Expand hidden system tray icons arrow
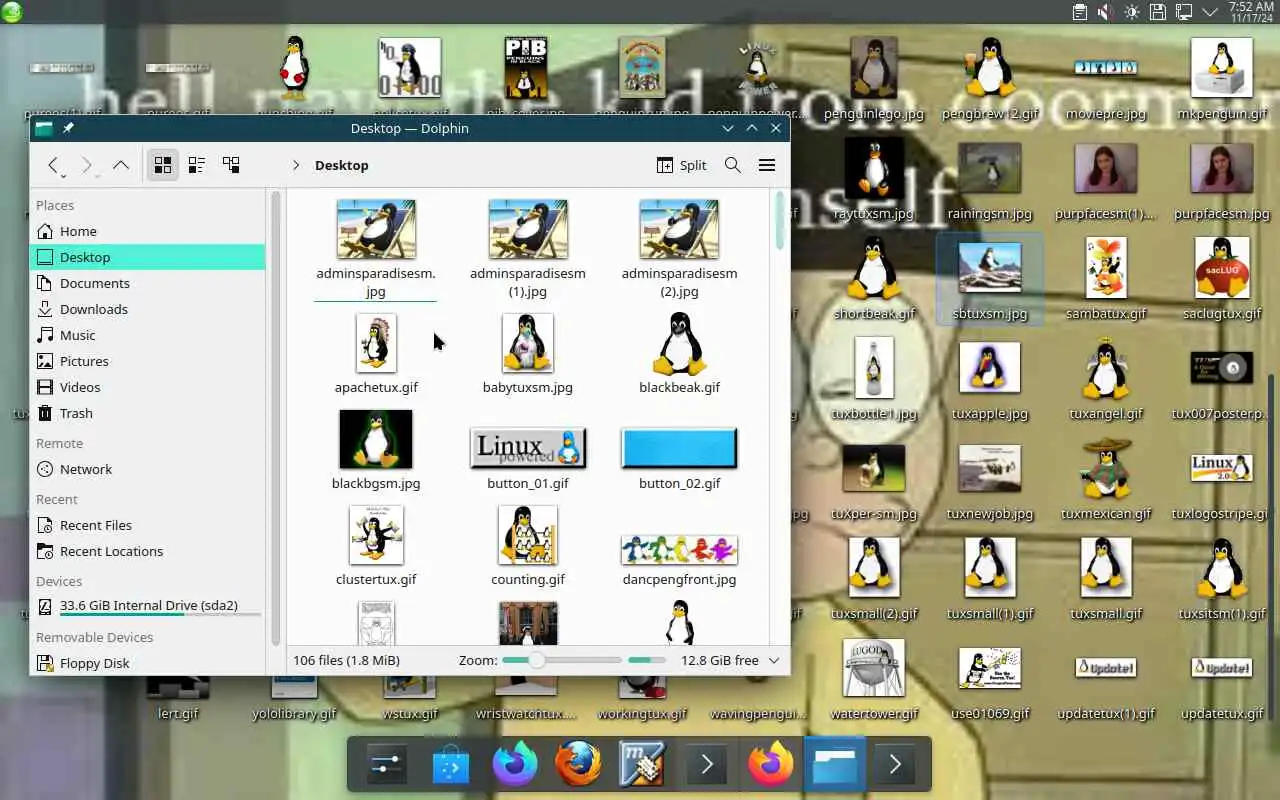1280x800 pixels. [1210, 12]
